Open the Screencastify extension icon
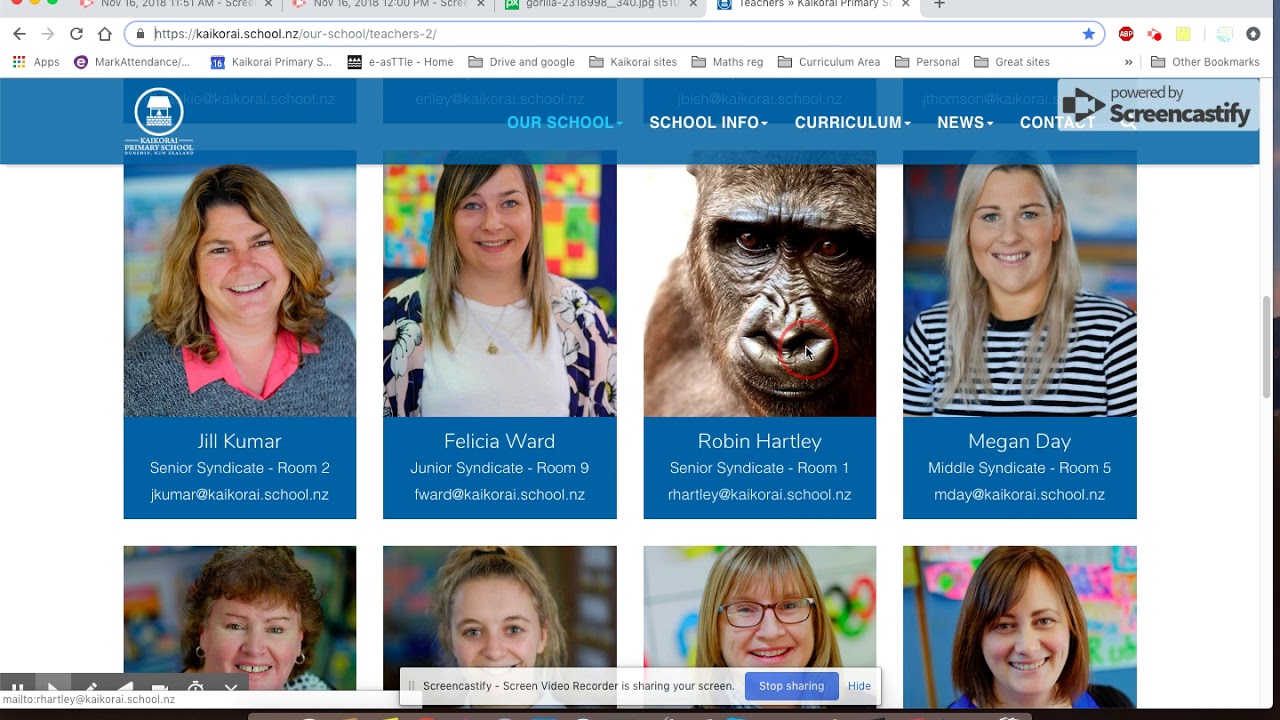 click(x=1155, y=34)
